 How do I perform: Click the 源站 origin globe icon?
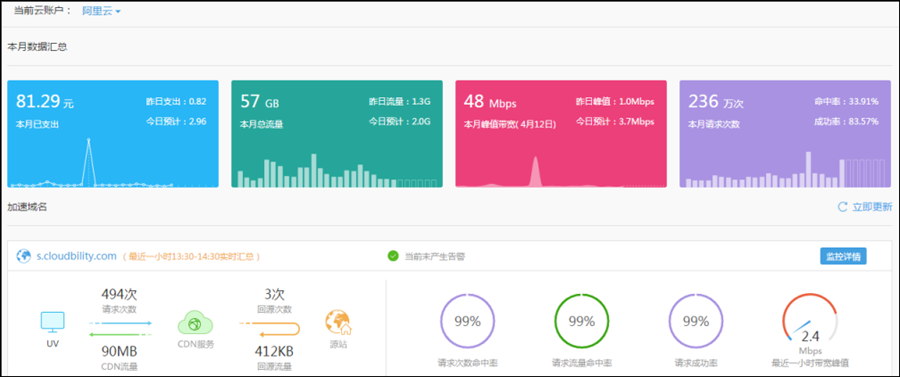[338, 322]
